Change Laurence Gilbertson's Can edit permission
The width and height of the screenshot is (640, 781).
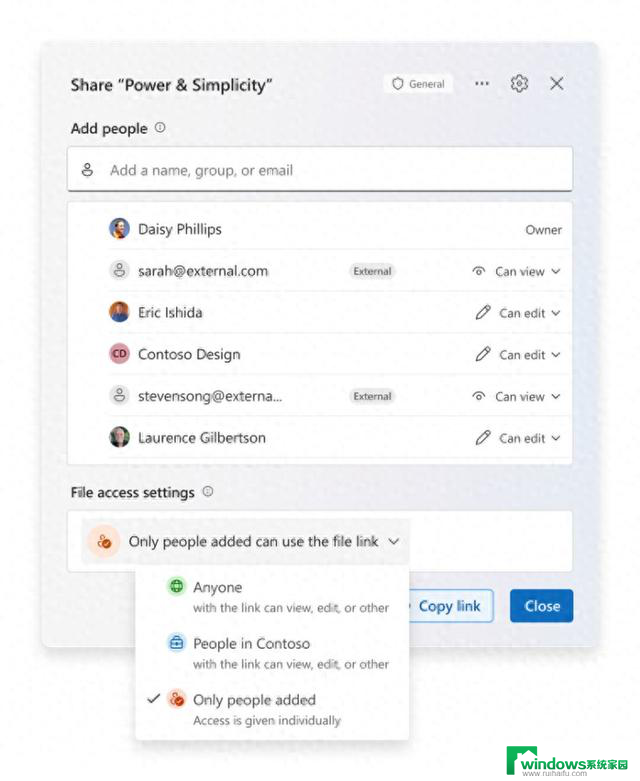(x=518, y=438)
